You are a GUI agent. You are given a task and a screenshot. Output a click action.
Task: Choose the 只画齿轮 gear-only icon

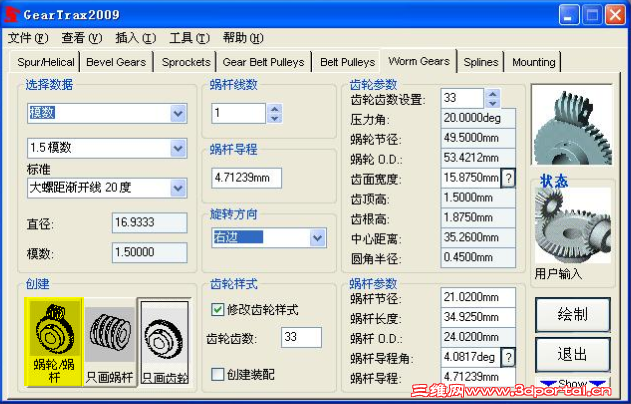pyautogui.click(x=165, y=342)
